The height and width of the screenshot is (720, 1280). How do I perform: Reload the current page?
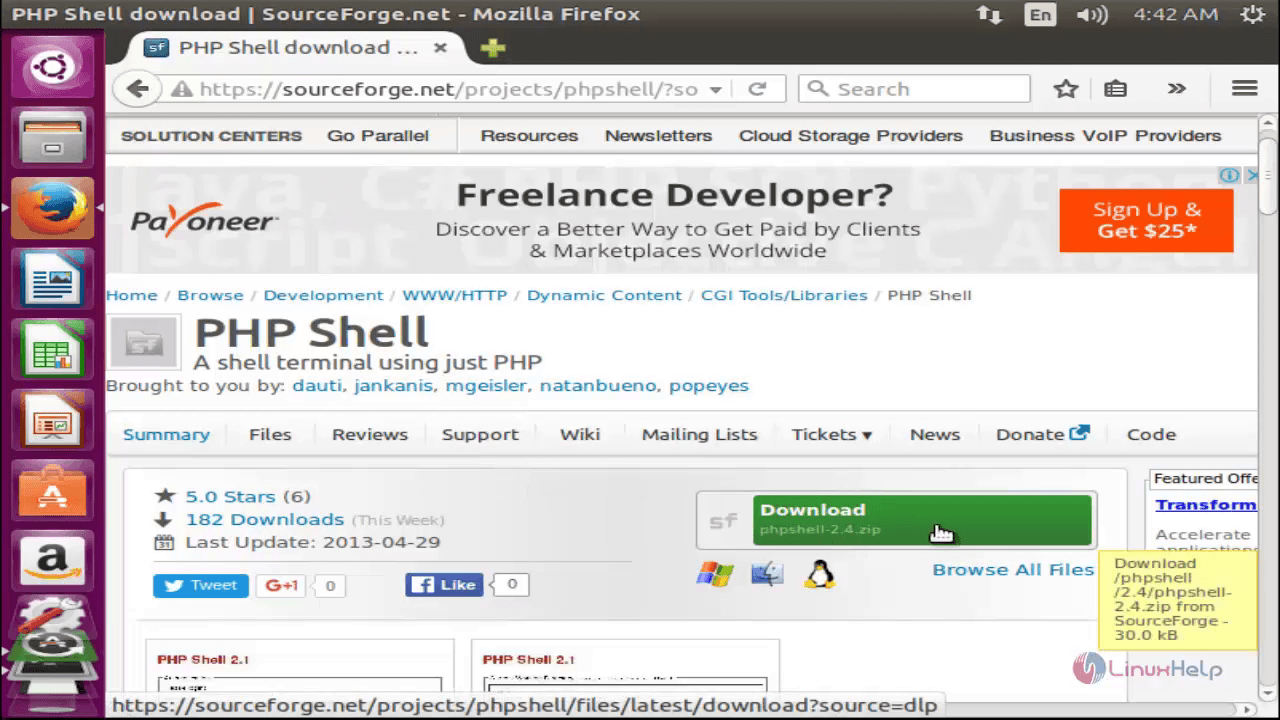pos(757,89)
